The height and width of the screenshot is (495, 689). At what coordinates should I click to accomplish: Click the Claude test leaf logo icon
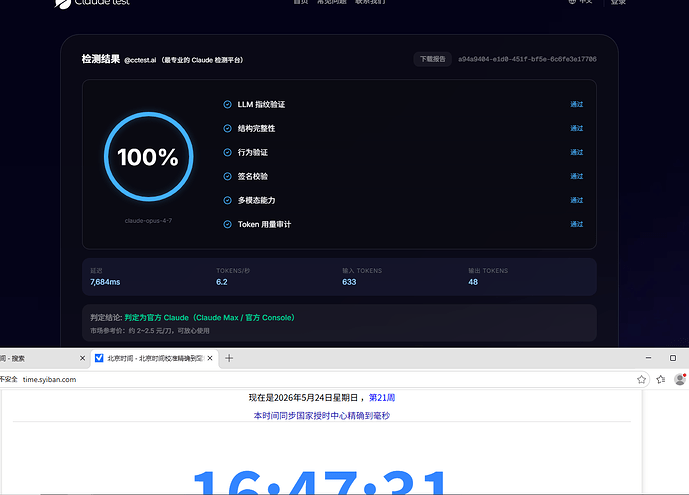(62, 4)
